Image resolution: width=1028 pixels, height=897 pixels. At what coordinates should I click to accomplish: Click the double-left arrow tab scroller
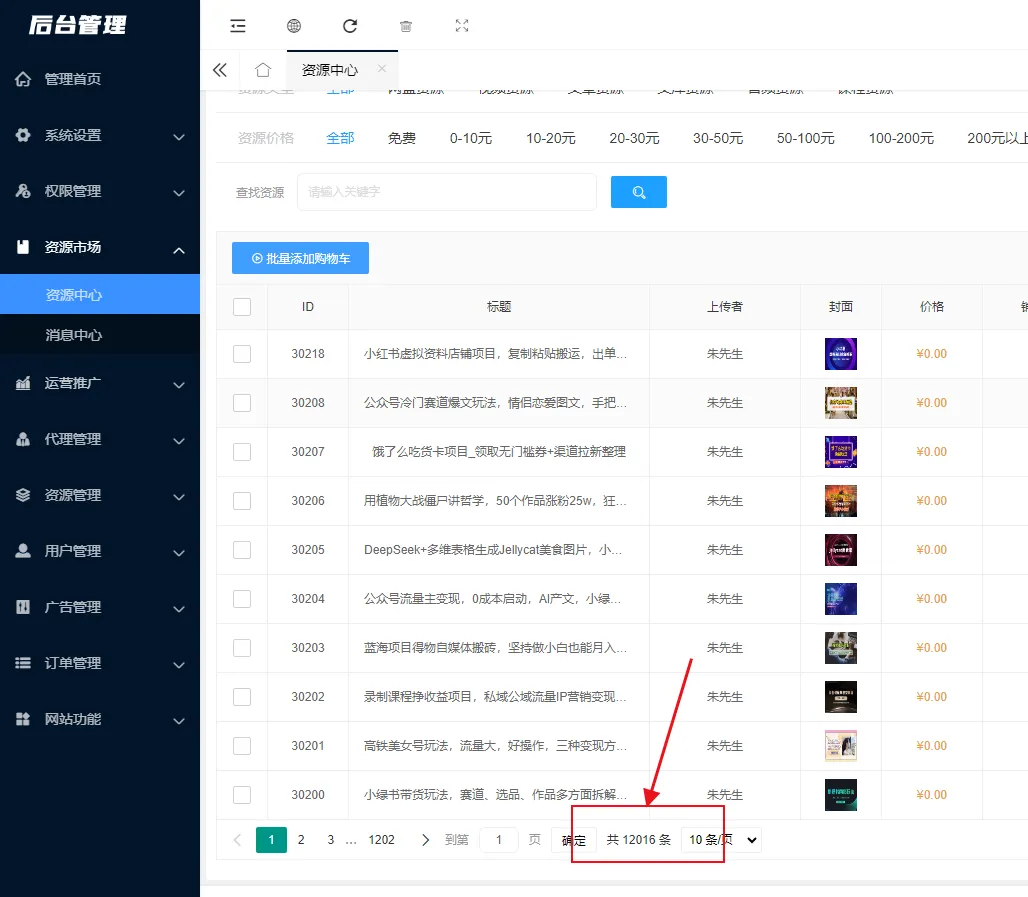tap(220, 70)
